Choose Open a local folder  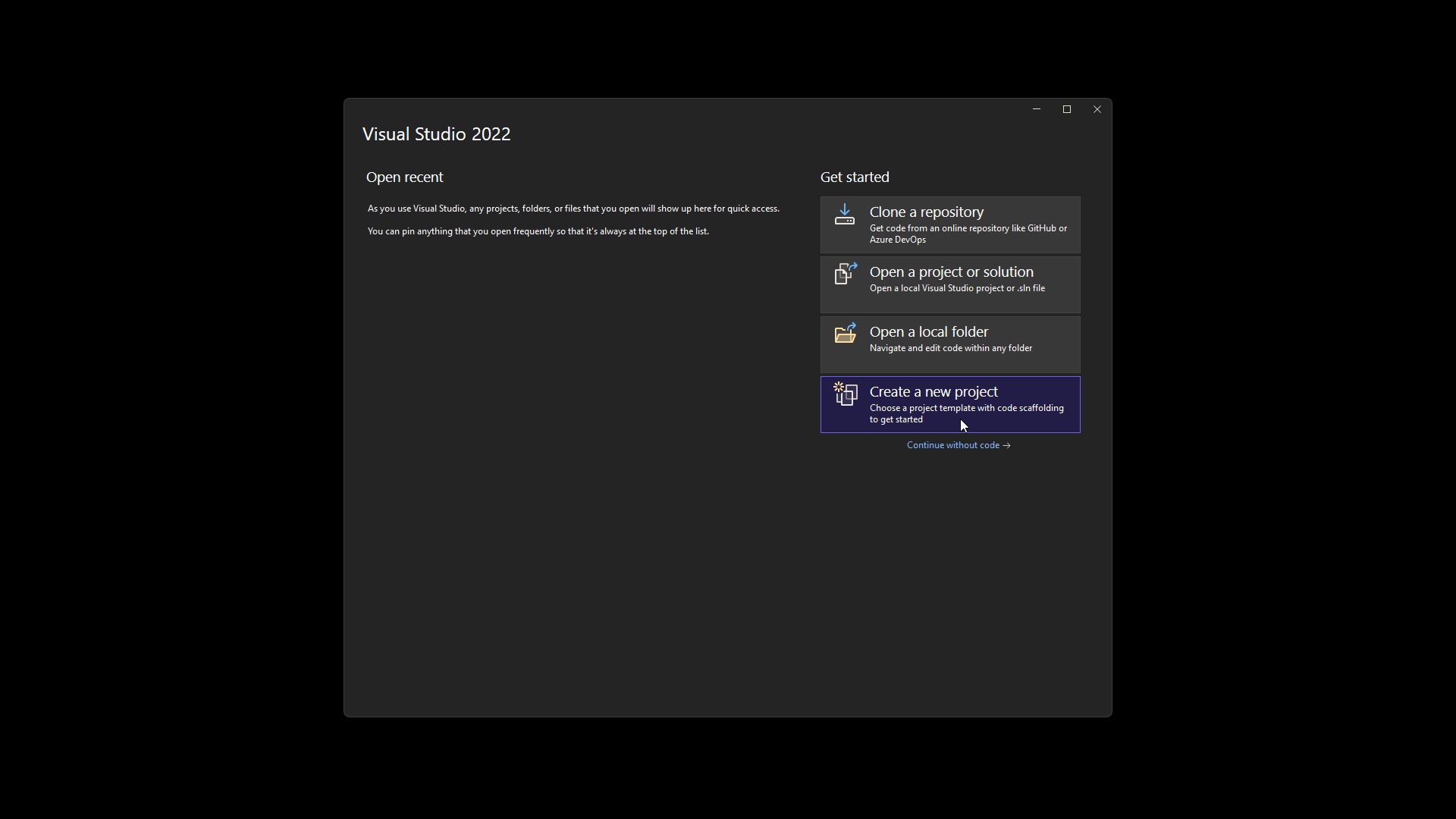928,332
